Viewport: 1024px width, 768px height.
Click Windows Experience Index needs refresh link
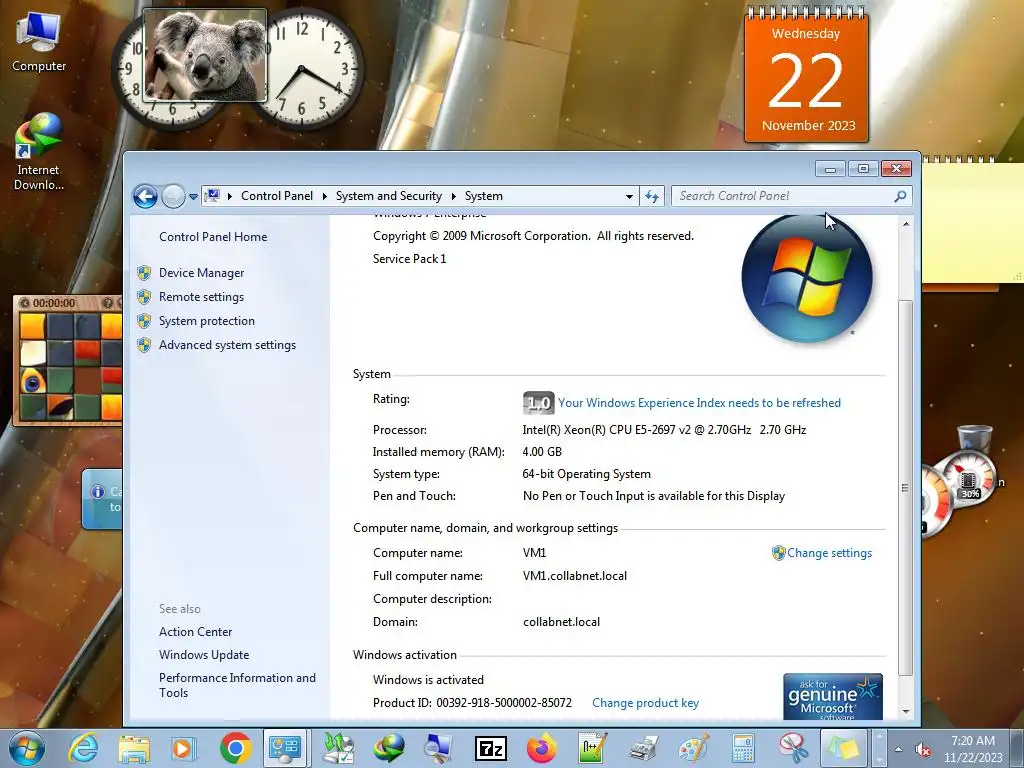click(699, 403)
